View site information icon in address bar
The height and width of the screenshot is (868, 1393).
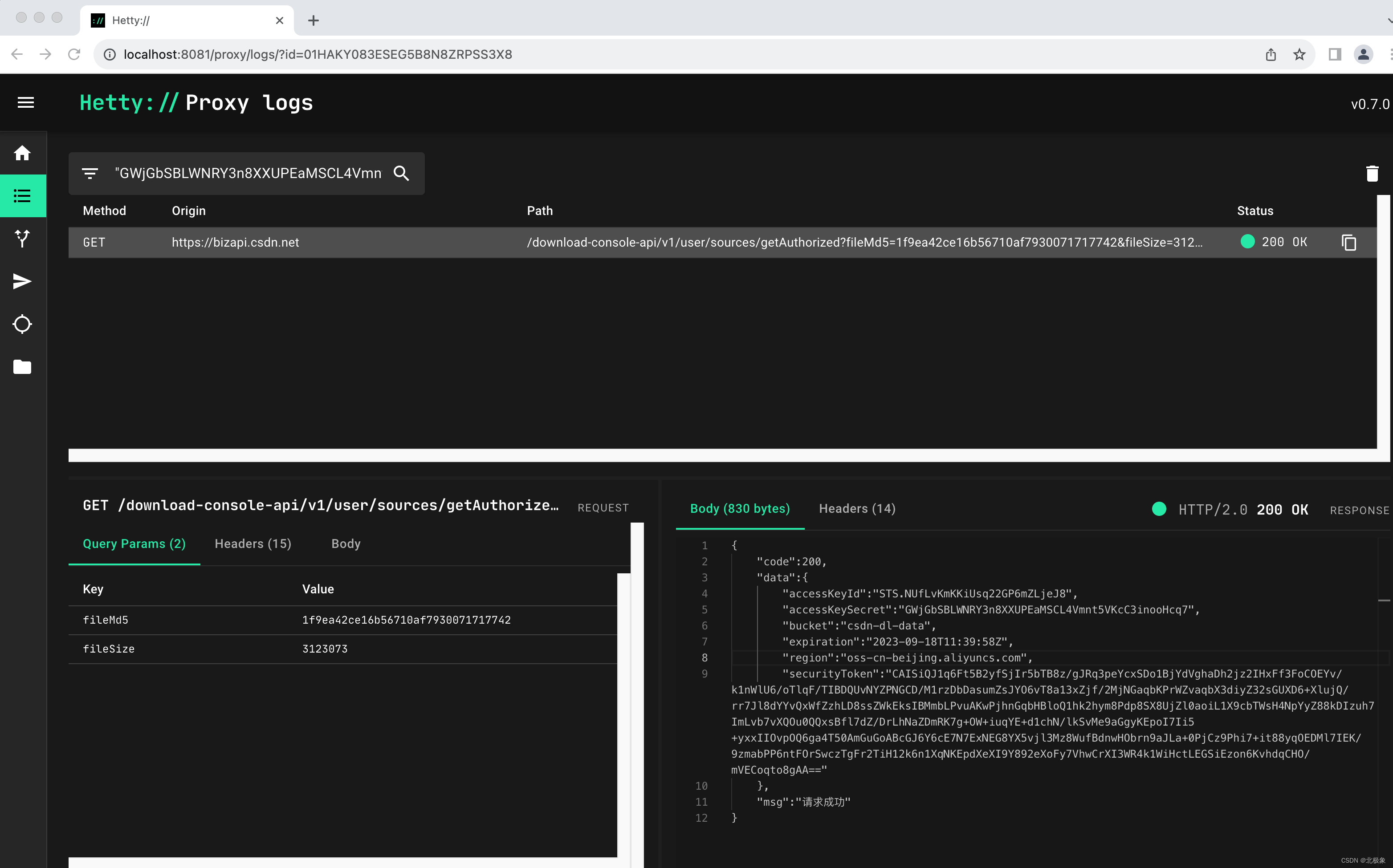click(110, 55)
